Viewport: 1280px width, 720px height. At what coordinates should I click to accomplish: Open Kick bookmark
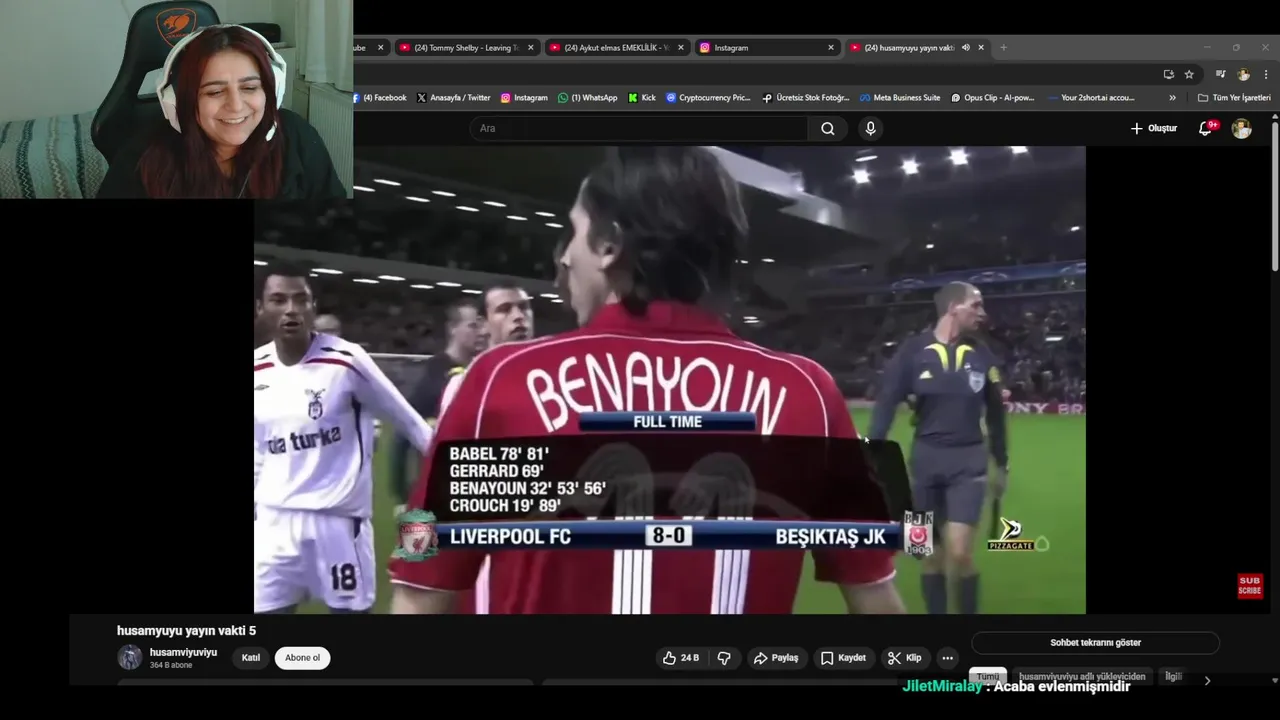[x=642, y=98]
